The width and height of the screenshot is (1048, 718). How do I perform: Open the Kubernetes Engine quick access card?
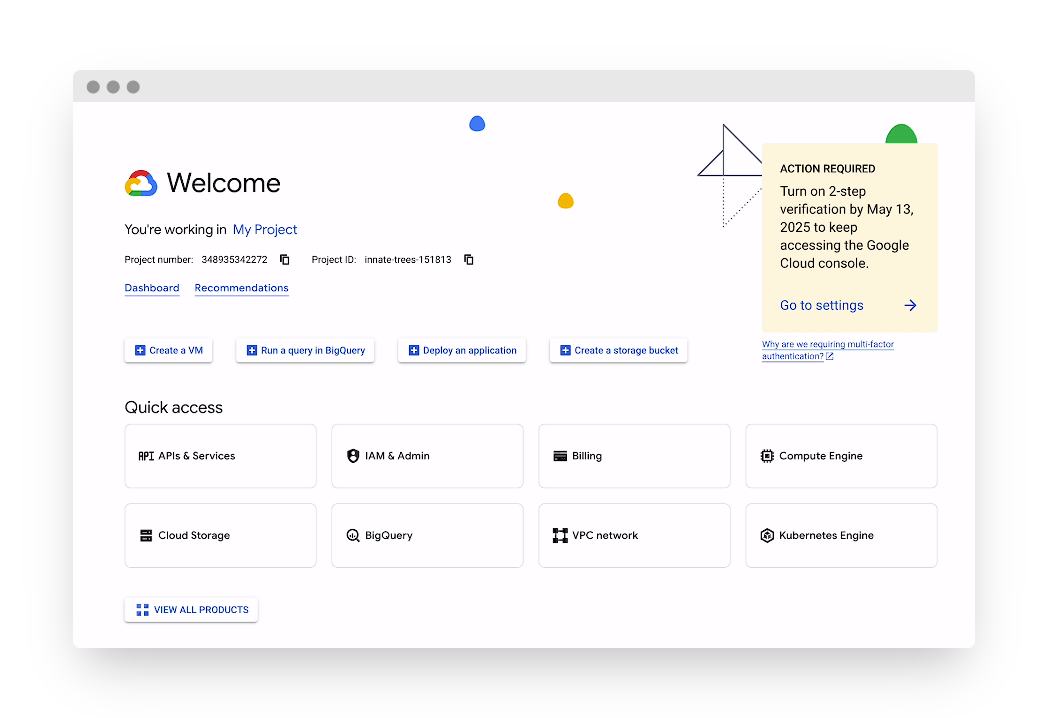[x=841, y=535]
